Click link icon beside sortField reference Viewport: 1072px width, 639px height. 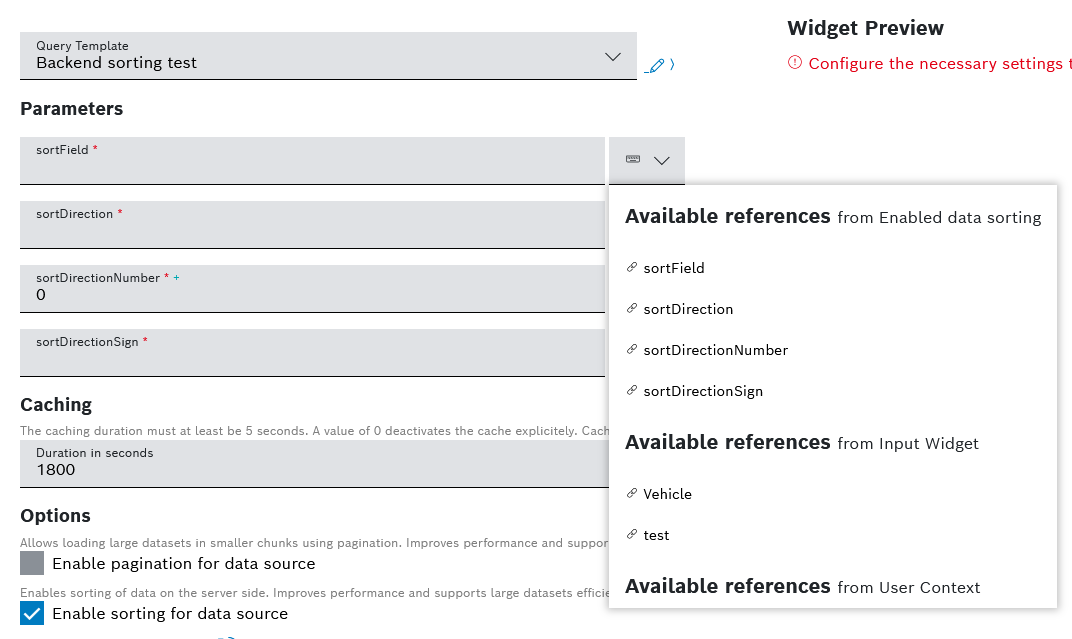point(632,268)
